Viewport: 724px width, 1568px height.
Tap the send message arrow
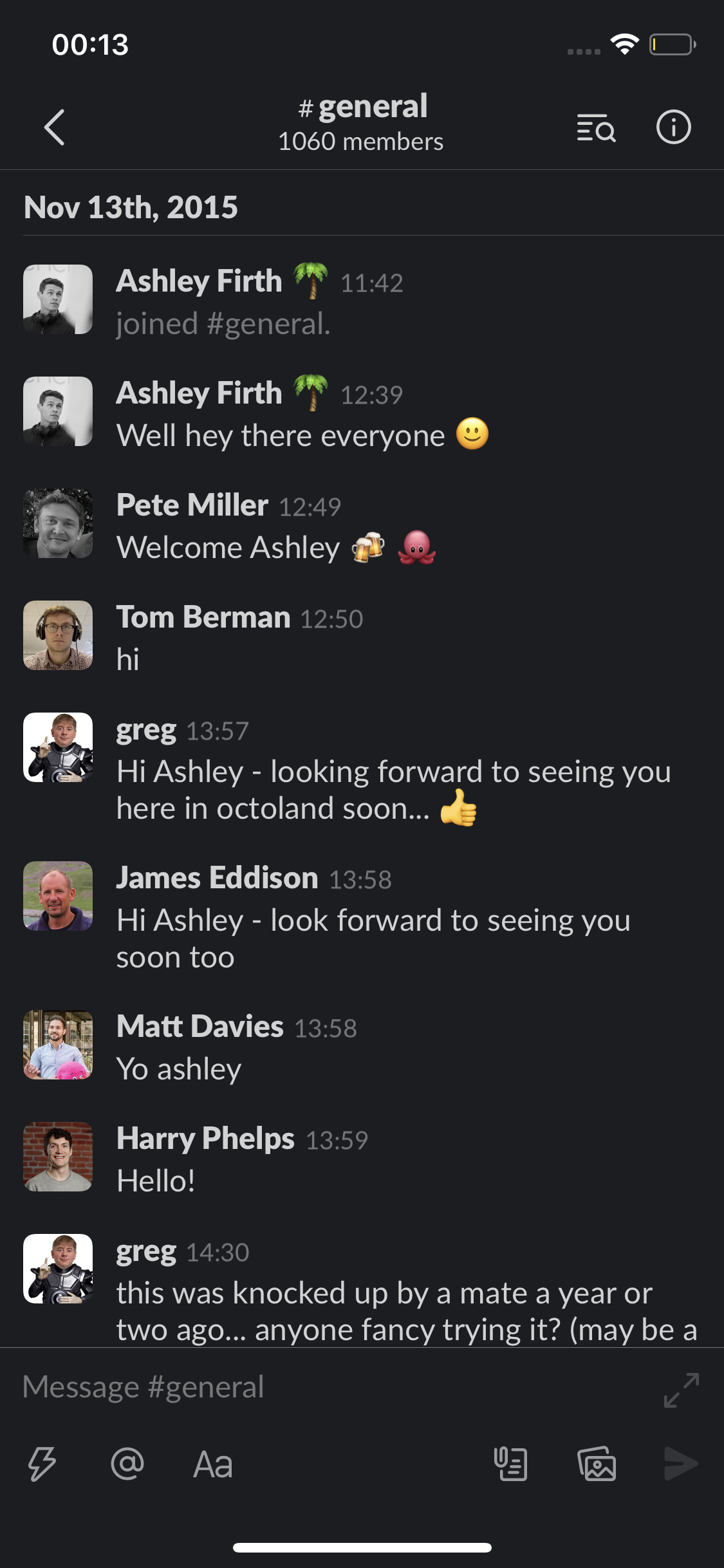[x=681, y=1464]
